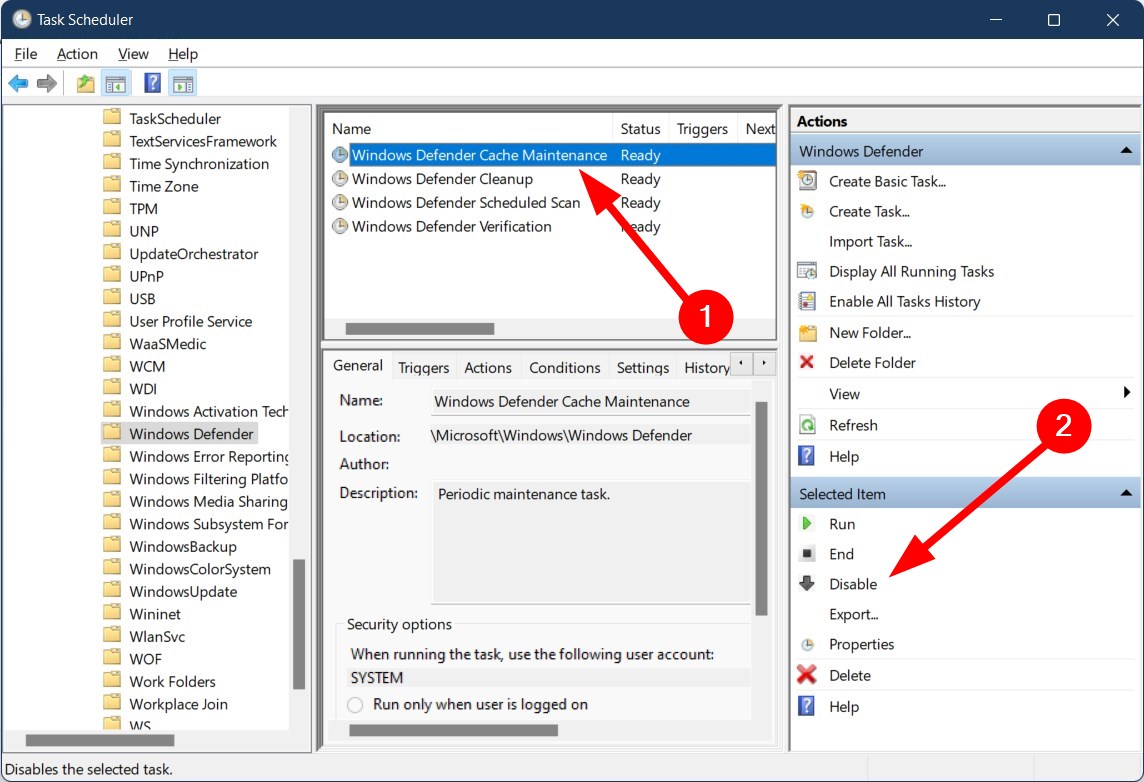This screenshot has height=782, width=1144.
Task: Click the Properties action label
Action: [862, 644]
